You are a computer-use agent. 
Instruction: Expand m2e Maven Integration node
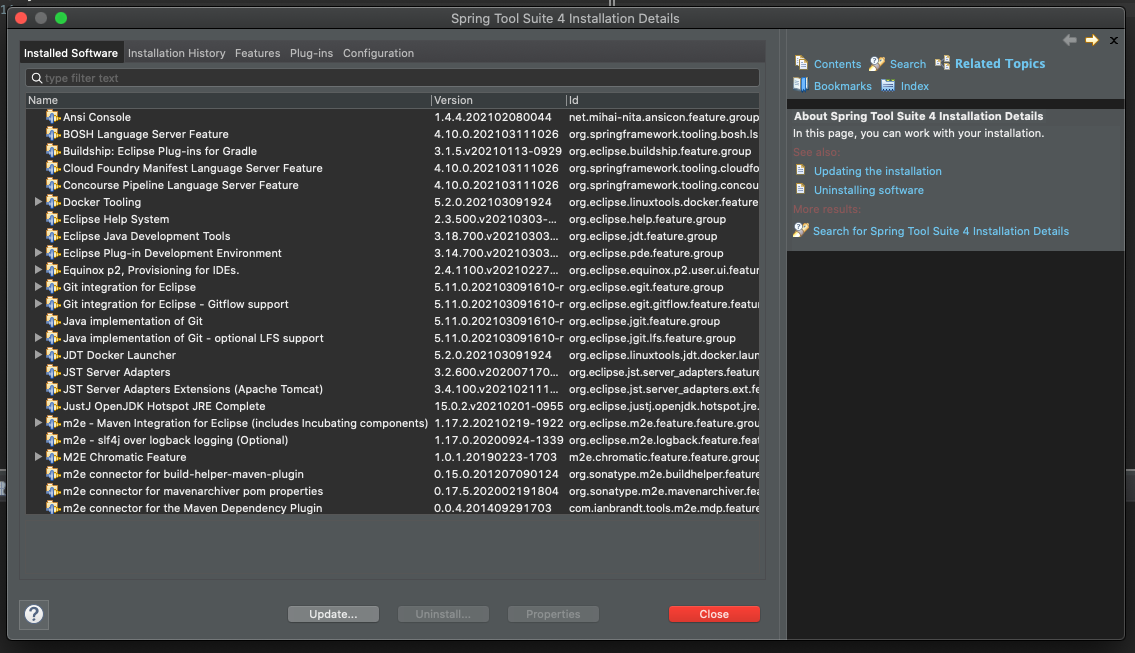coord(38,423)
